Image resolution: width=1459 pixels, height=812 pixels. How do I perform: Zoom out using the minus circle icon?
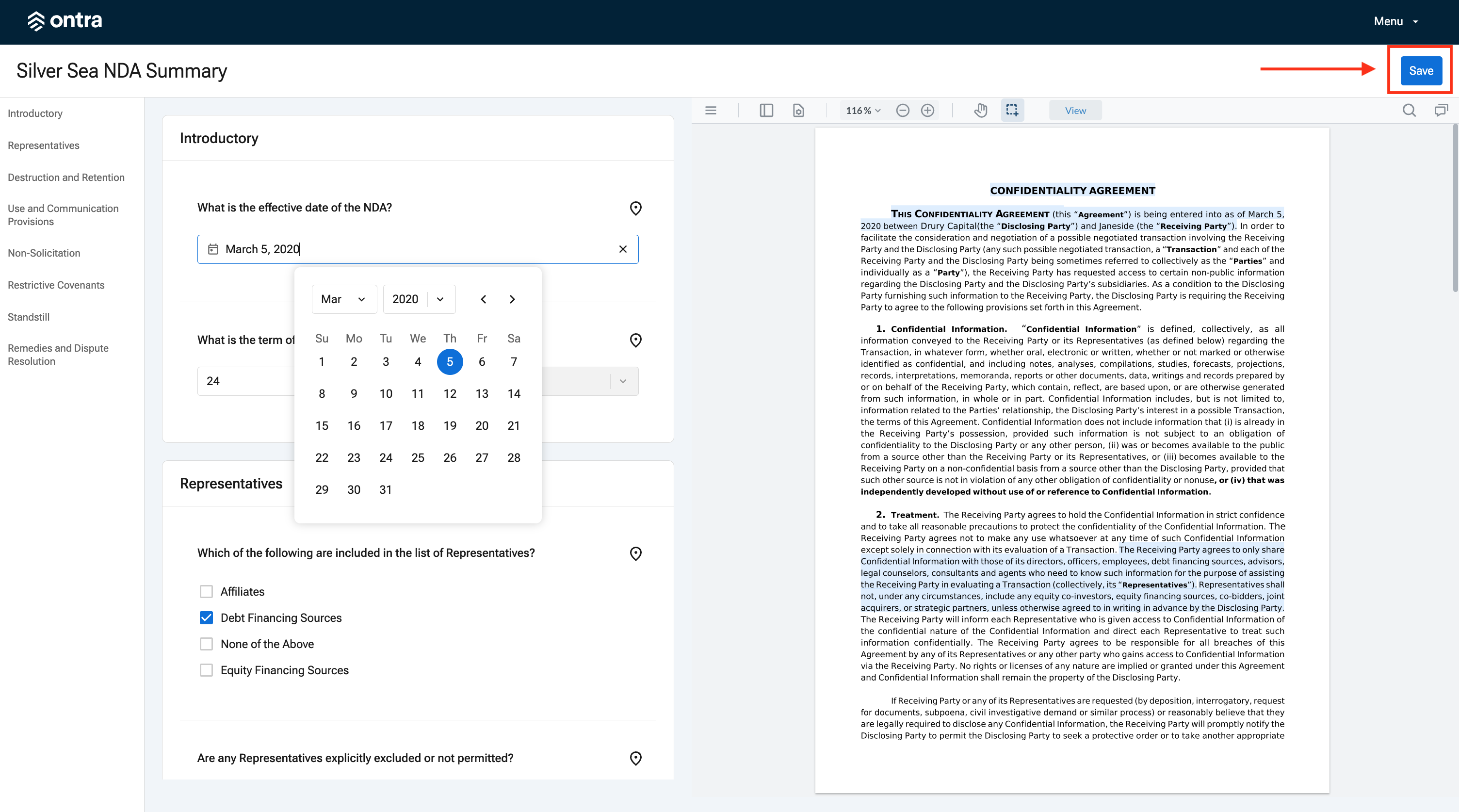(x=902, y=111)
